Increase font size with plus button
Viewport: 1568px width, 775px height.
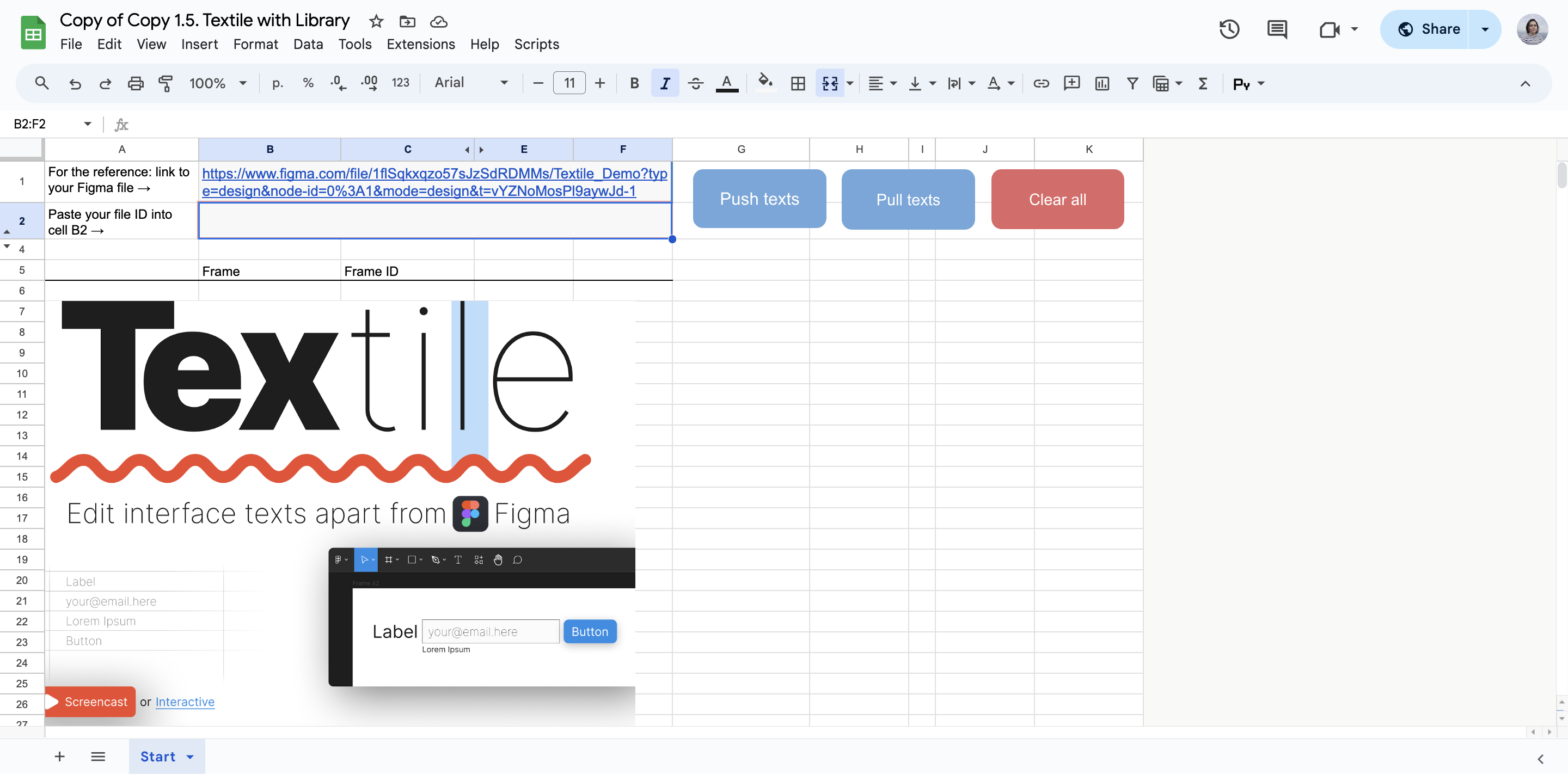pos(599,83)
